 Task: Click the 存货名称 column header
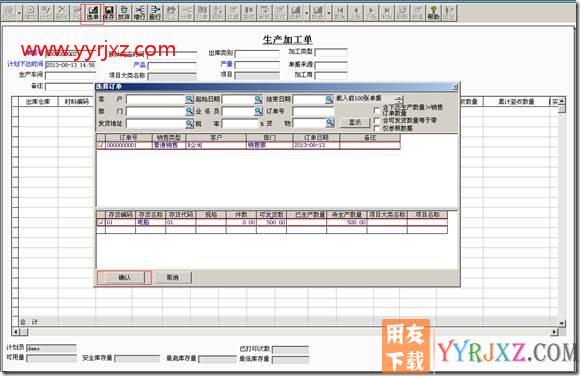point(151,214)
